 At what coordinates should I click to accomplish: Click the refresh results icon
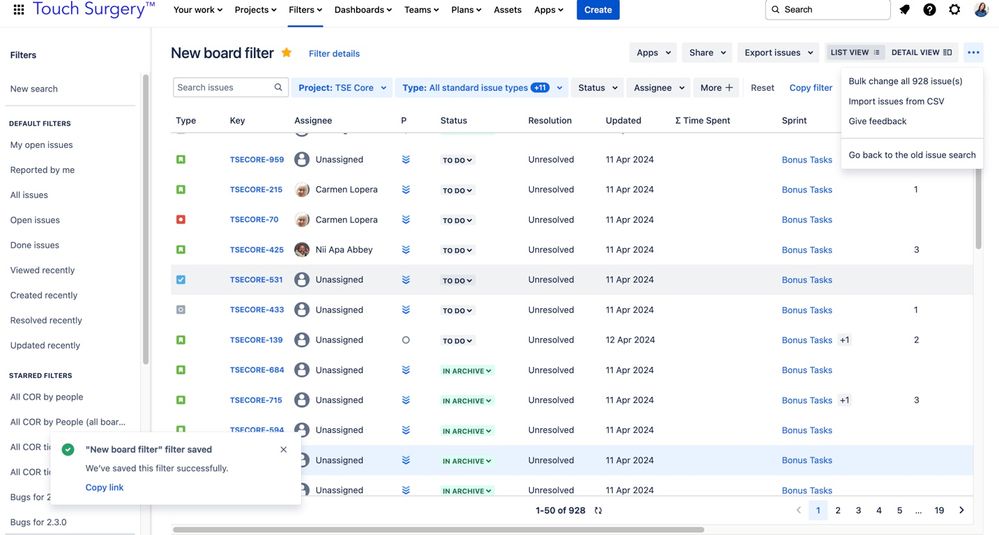click(598, 510)
